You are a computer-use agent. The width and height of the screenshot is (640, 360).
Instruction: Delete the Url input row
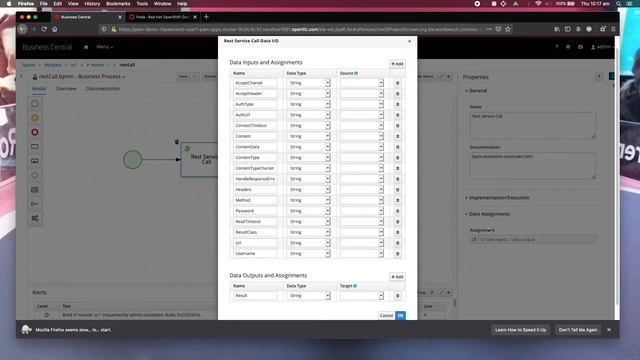click(x=397, y=242)
